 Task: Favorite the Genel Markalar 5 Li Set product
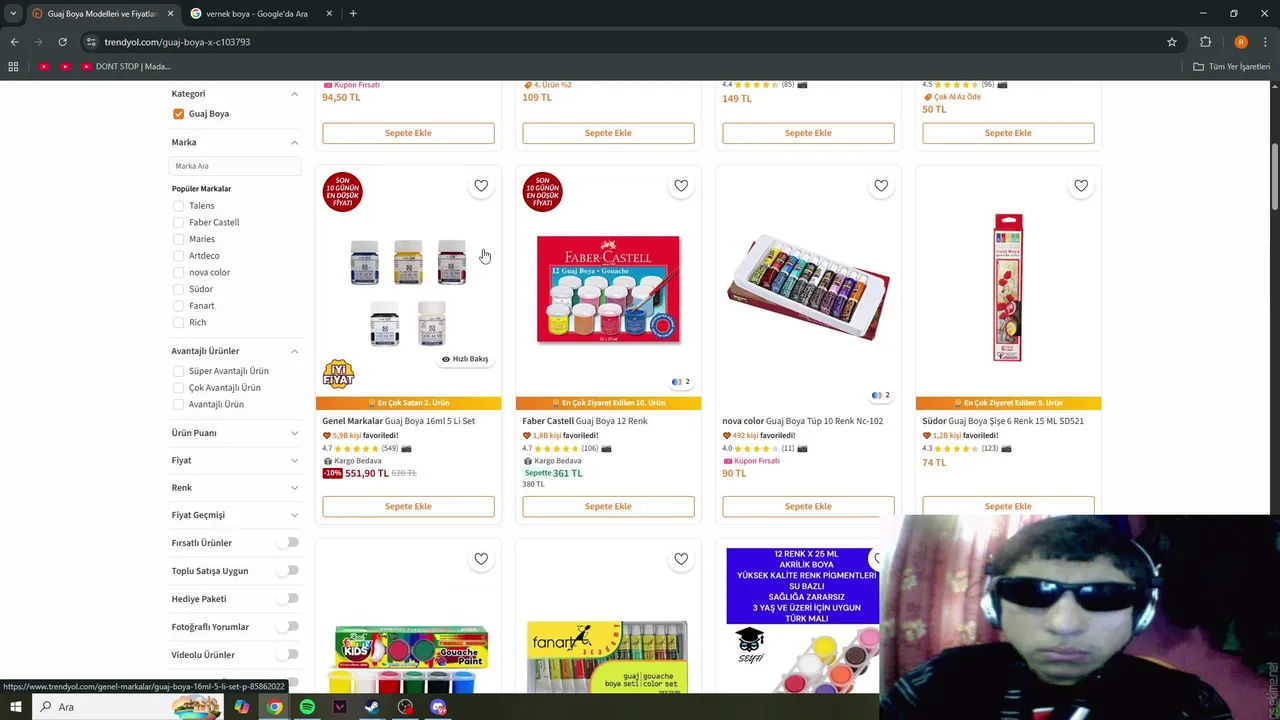tap(481, 186)
